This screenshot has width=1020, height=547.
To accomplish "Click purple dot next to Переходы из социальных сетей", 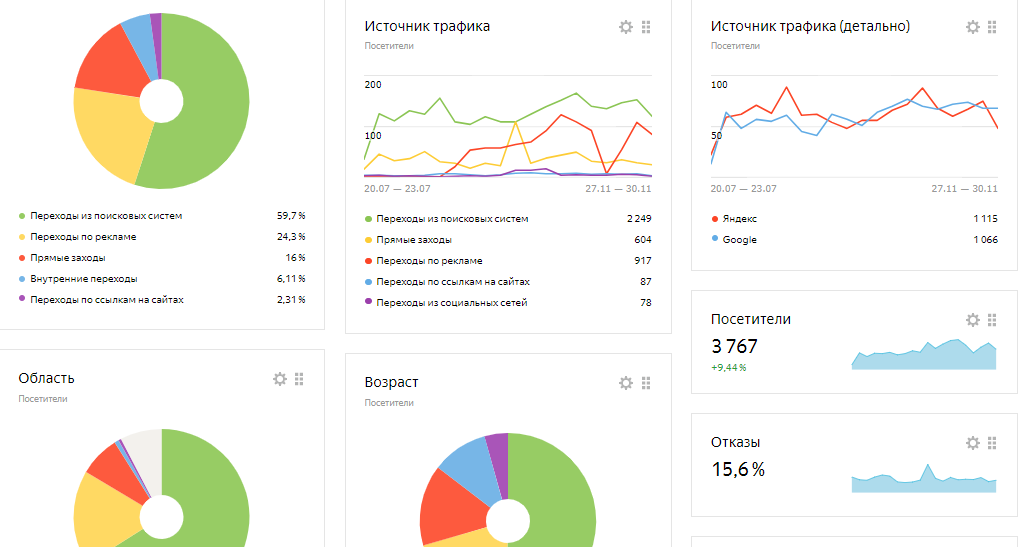I will pos(368,302).
